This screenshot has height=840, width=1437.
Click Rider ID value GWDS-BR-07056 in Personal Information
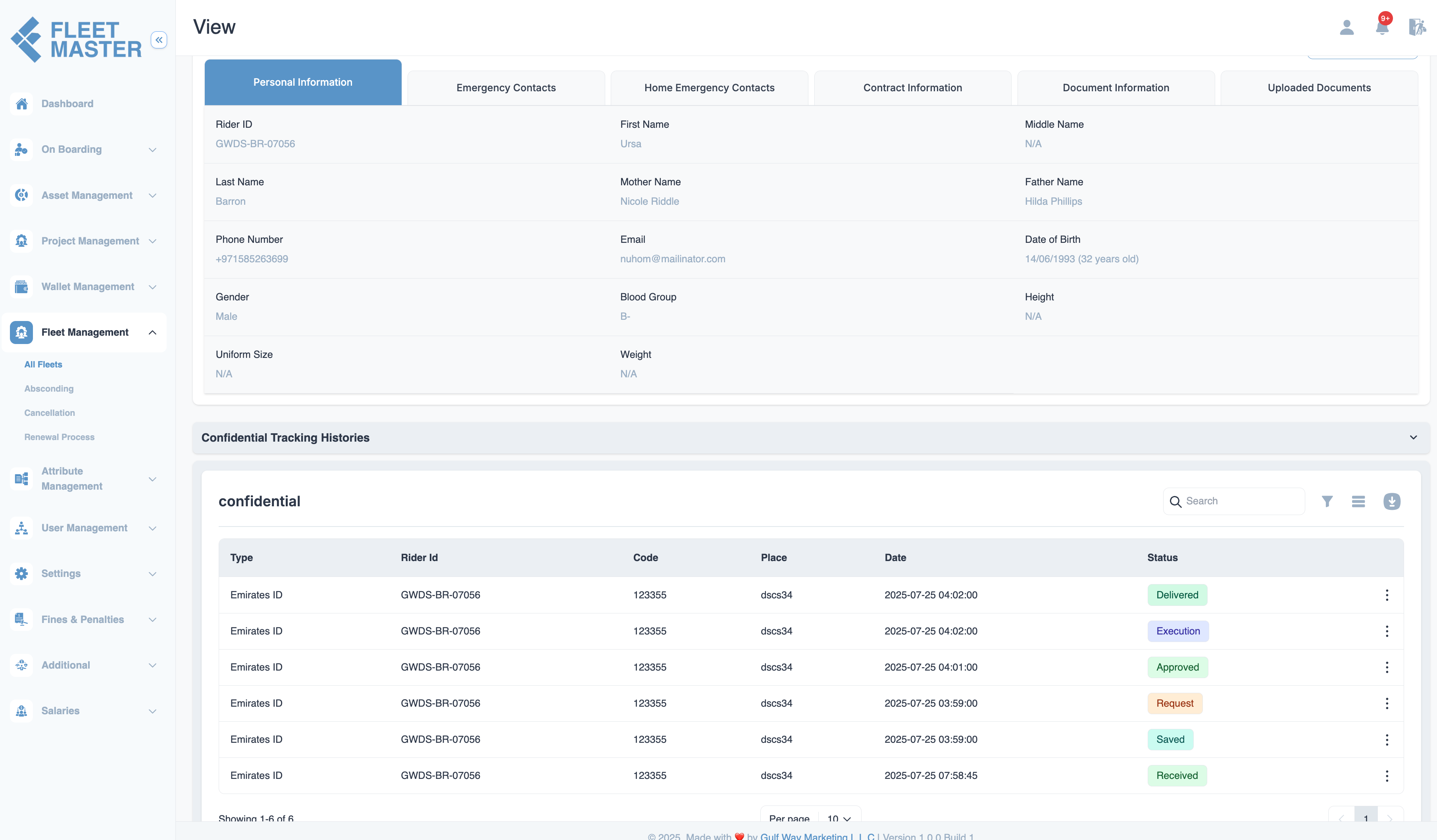tap(255, 144)
